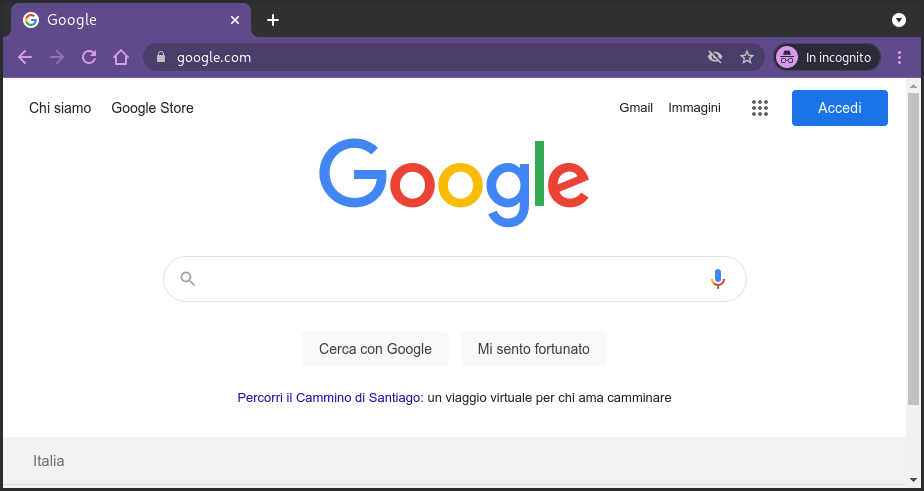This screenshot has width=924, height=491.
Task: Open the Google apps grid
Action: [760, 108]
